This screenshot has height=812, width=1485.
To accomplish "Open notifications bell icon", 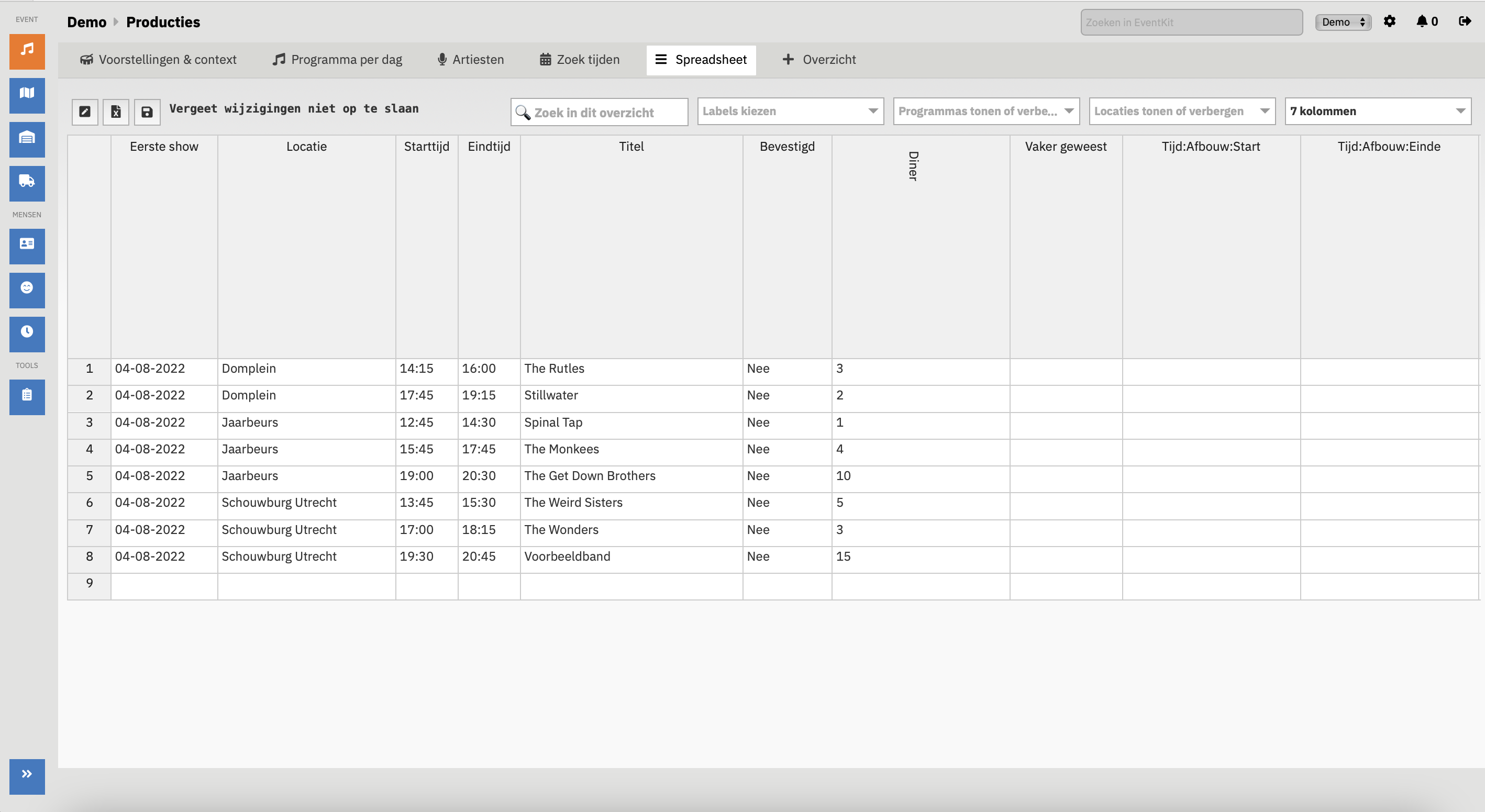I will pyautogui.click(x=1422, y=21).
